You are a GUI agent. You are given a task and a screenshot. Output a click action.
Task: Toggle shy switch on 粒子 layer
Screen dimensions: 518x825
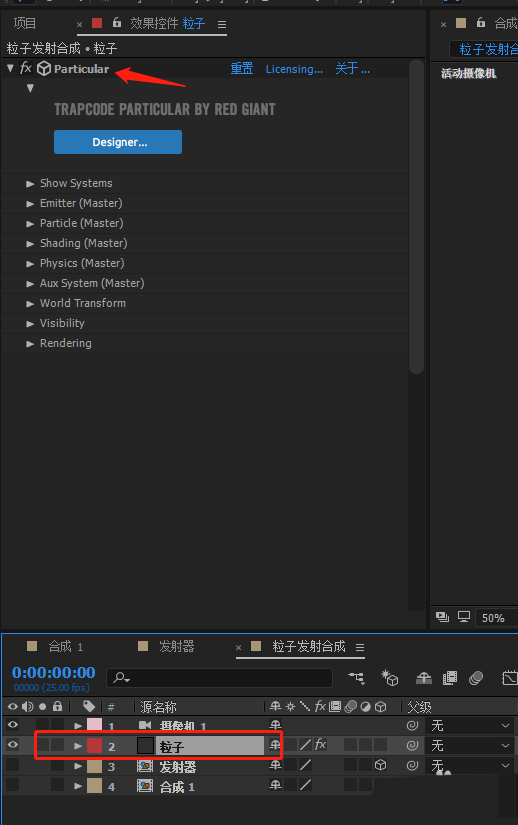pyautogui.click(x=275, y=745)
